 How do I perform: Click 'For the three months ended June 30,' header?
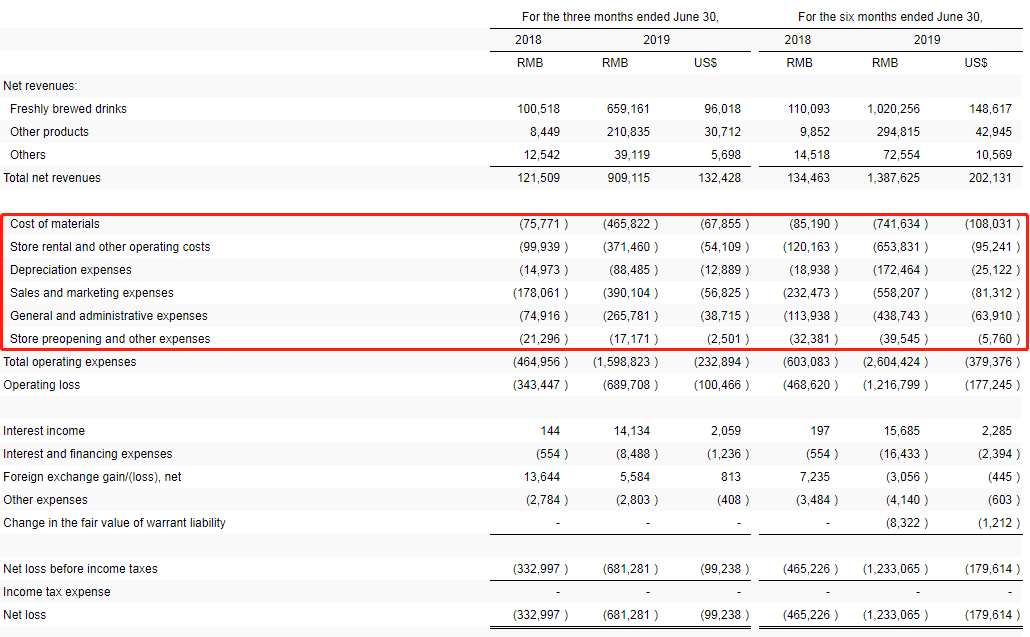tap(620, 17)
